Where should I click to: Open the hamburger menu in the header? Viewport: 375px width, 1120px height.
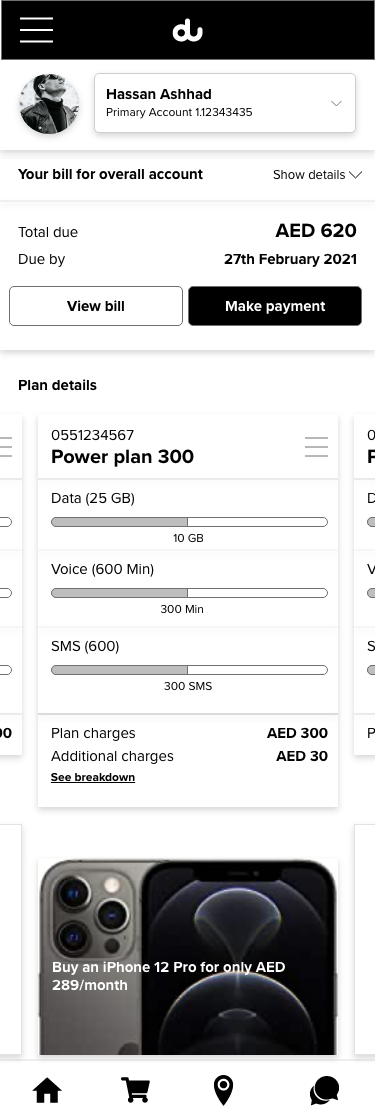click(36, 30)
